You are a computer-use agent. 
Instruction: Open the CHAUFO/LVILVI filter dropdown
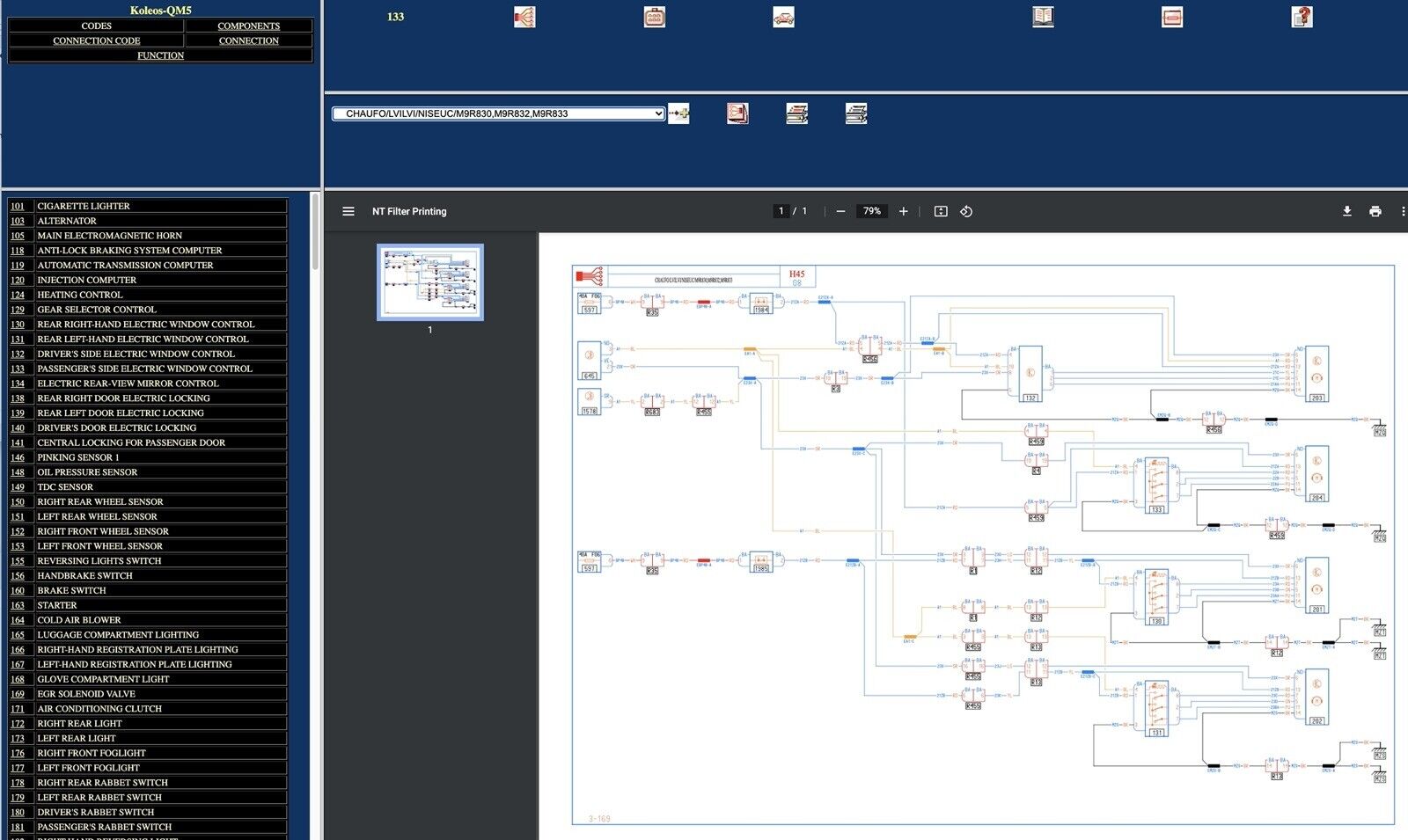point(498,113)
